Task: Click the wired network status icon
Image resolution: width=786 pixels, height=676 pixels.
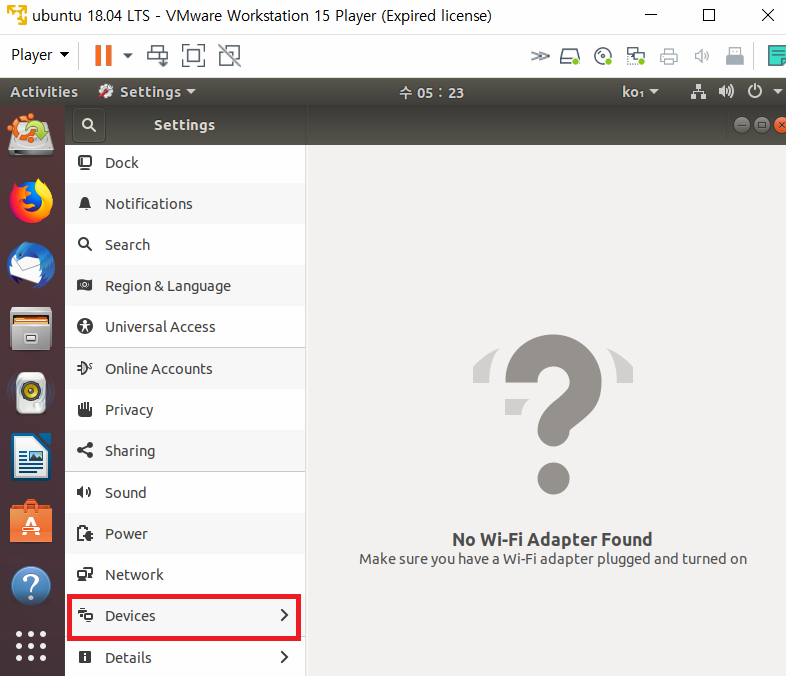Action: 698,92
